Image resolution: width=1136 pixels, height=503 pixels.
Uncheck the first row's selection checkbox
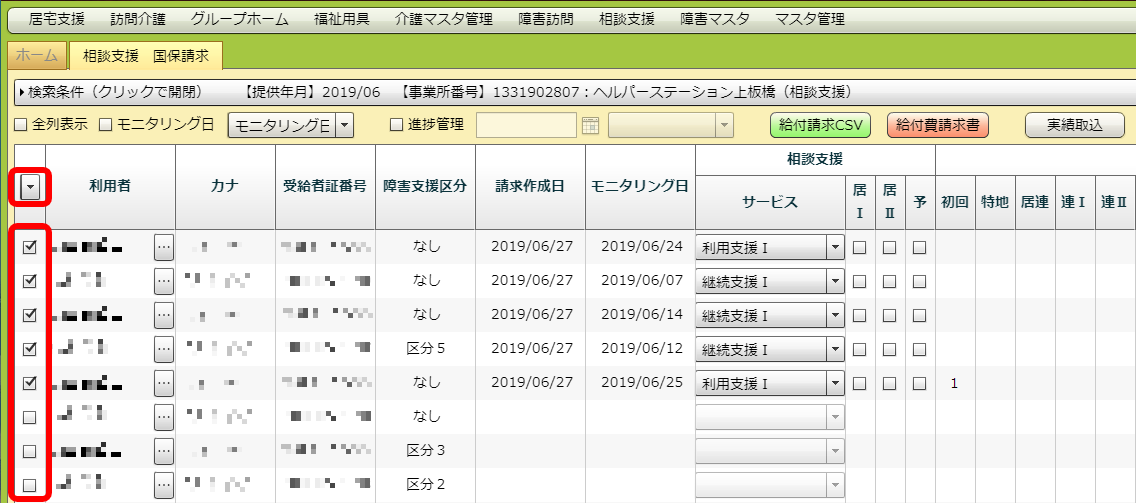(30, 247)
